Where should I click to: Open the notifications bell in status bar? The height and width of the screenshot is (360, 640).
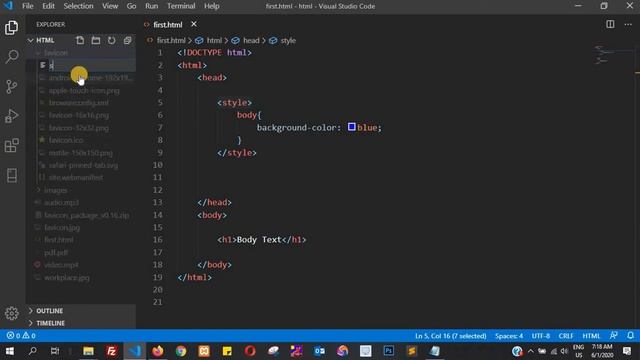[x=630, y=336]
